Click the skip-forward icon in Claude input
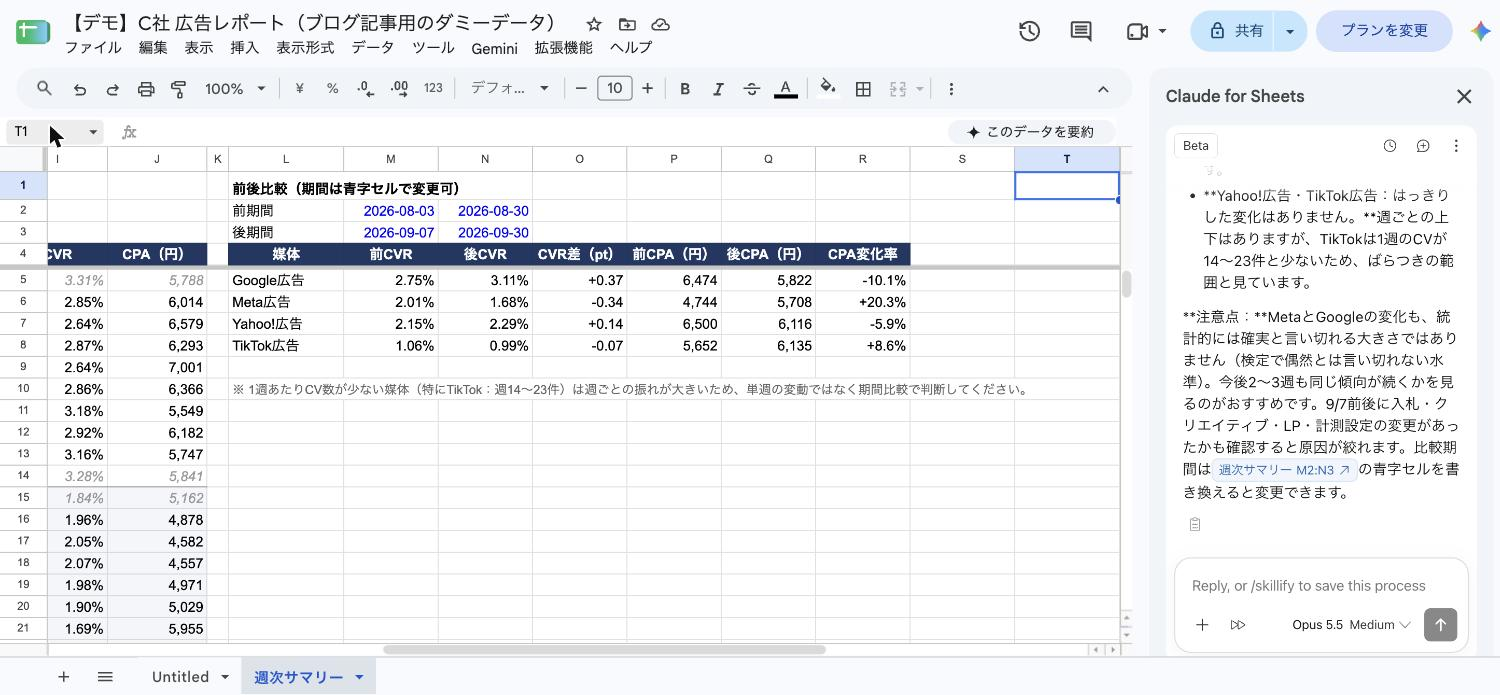This screenshot has height=695, width=1500. (1238, 625)
